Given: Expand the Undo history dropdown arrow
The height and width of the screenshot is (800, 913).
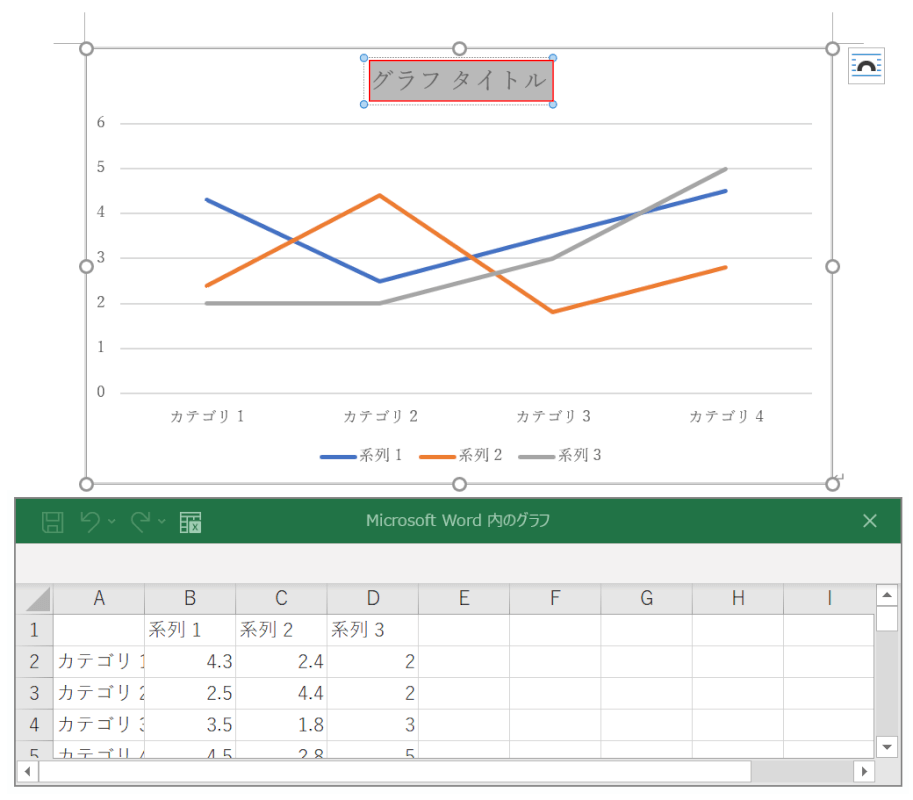Looking at the screenshot, I should 112,522.
